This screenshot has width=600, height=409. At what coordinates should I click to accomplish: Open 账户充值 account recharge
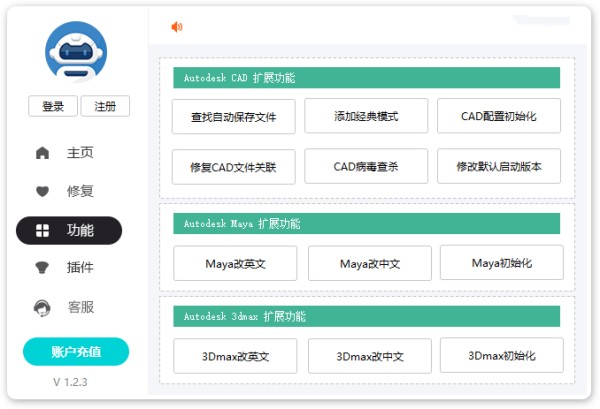pos(76,351)
